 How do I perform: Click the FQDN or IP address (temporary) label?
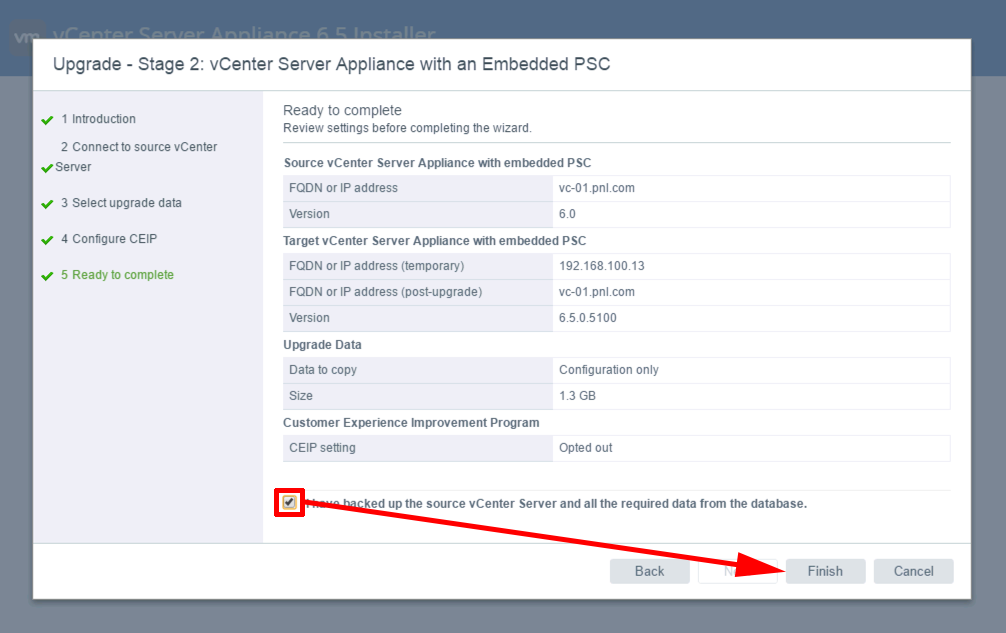[x=377, y=266]
